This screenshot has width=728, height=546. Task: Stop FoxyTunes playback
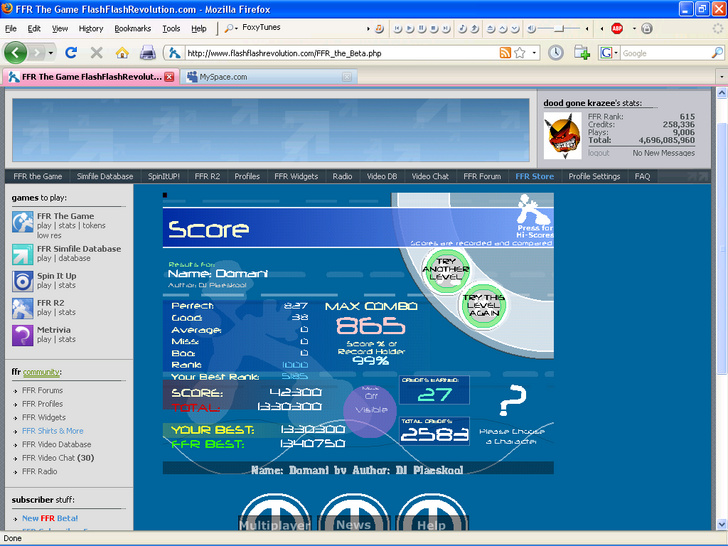tap(434, 29)
